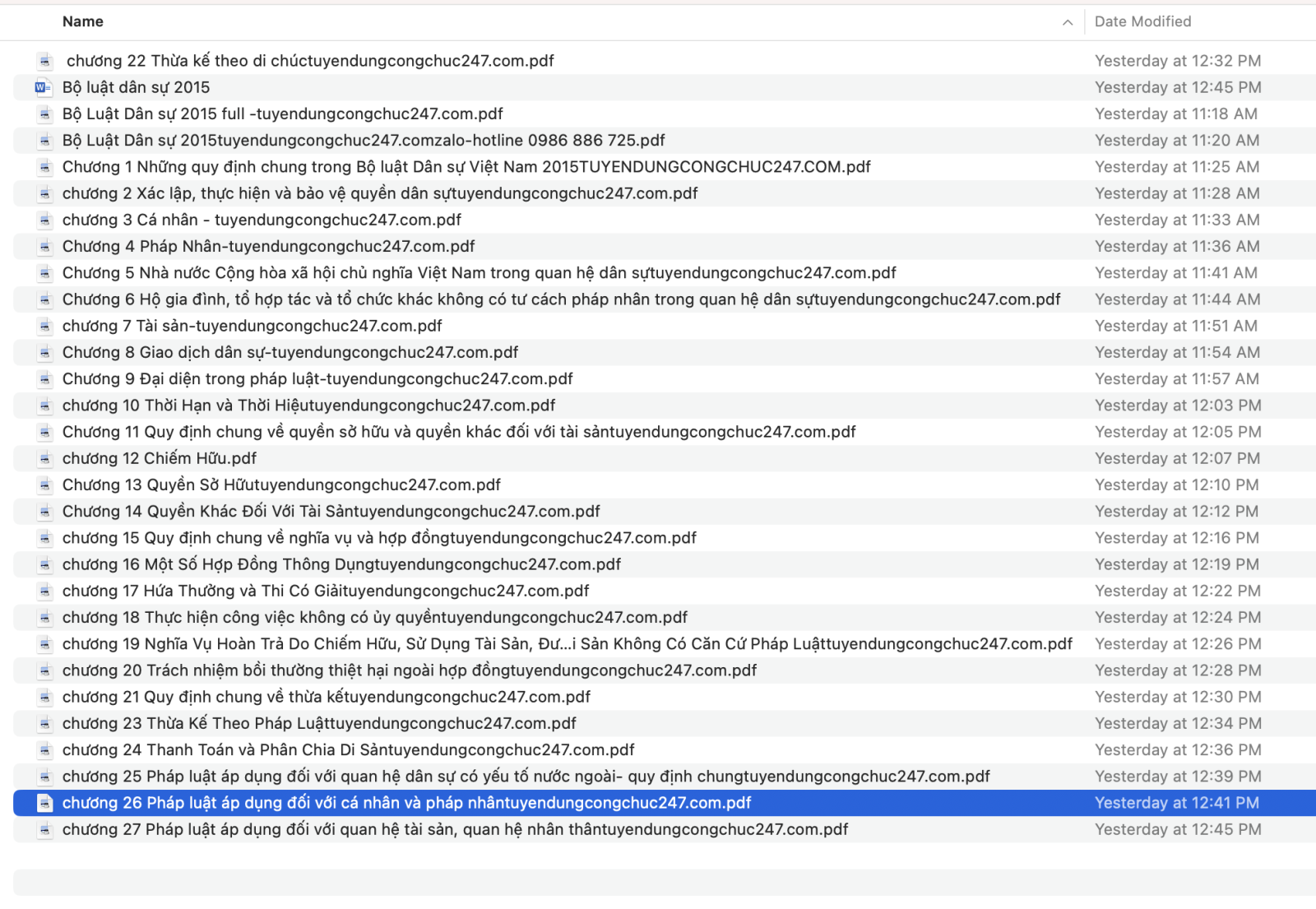Screen dimensions: 1316x909
Task: Select chương 25 yếu tố nước ngoài file
Action: point(526,777)
